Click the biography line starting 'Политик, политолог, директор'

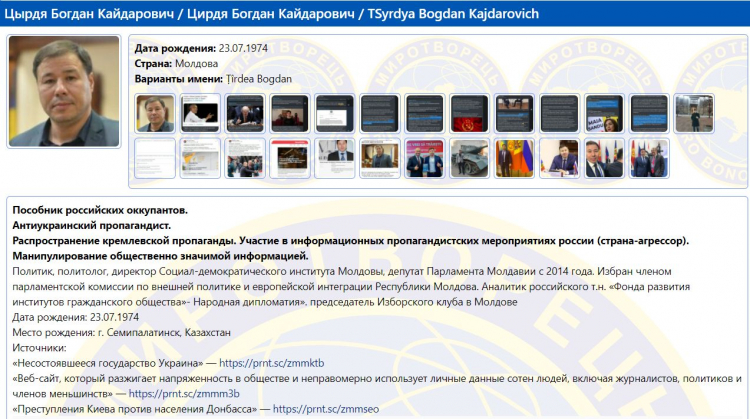tap(342, 271)
